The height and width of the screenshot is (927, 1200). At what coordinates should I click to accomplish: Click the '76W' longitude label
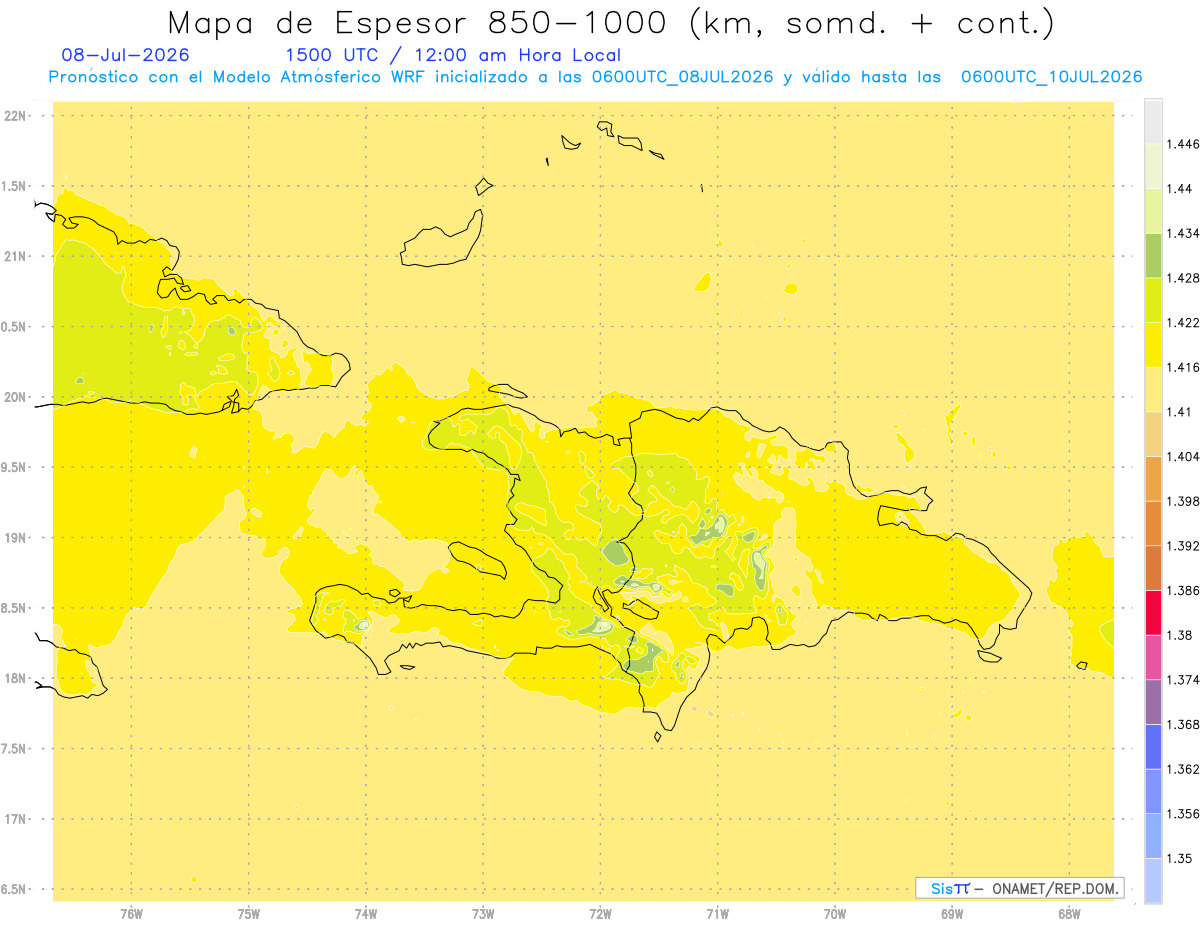coord(131,912)
